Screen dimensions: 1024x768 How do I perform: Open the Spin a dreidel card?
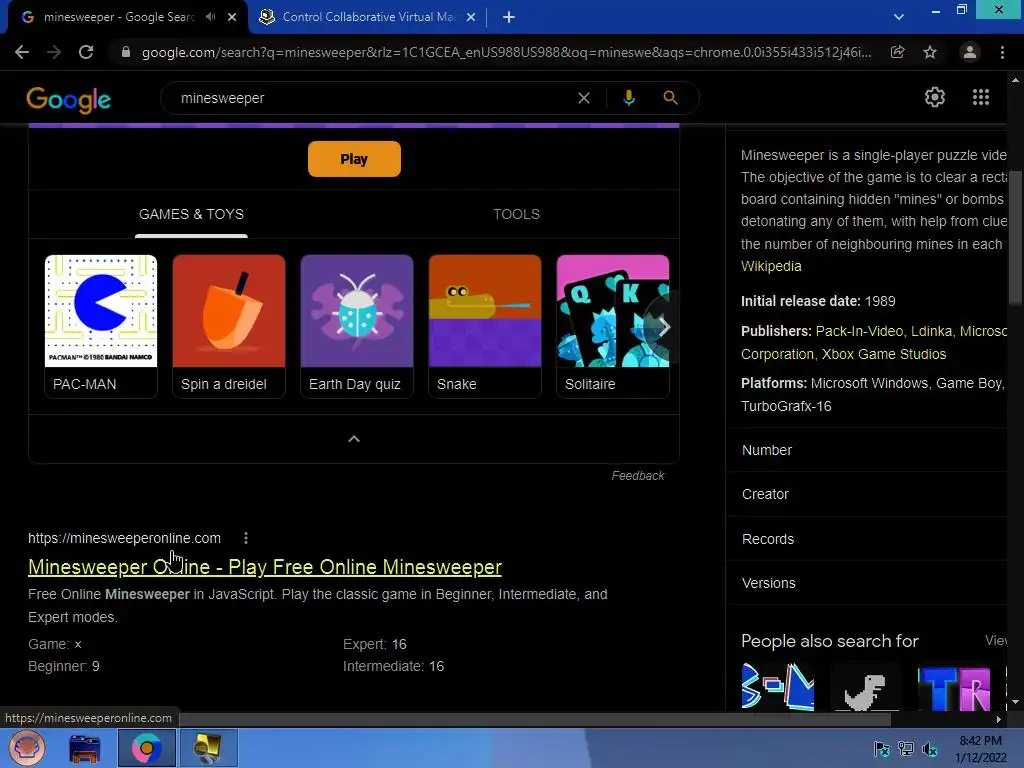(229, 326)
